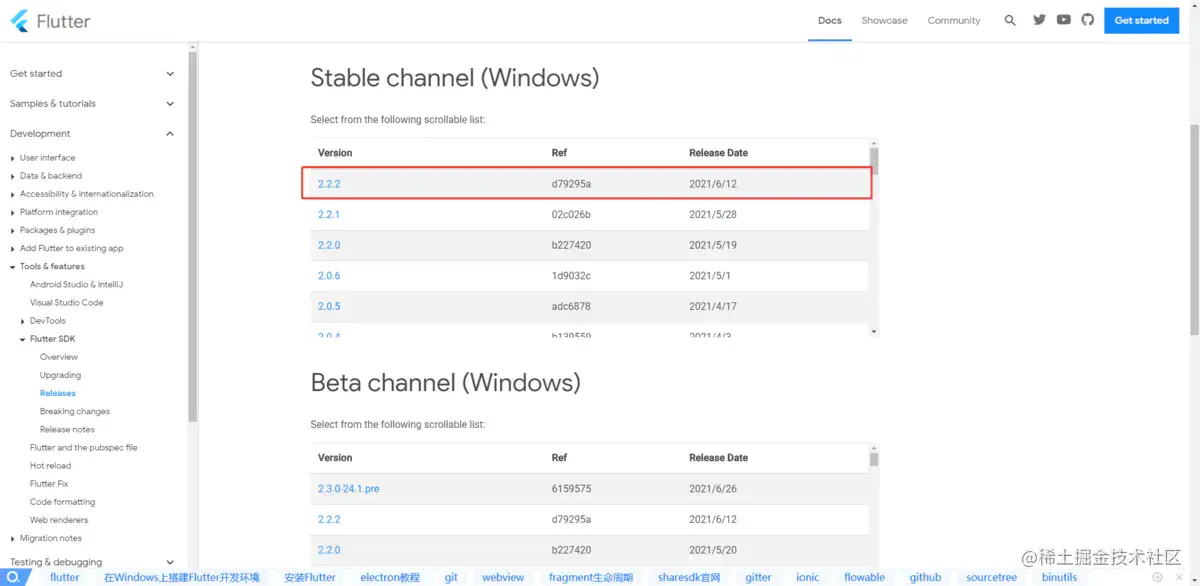Expand the Get started sidebar section
The image size is (1200, 586).
92,74
